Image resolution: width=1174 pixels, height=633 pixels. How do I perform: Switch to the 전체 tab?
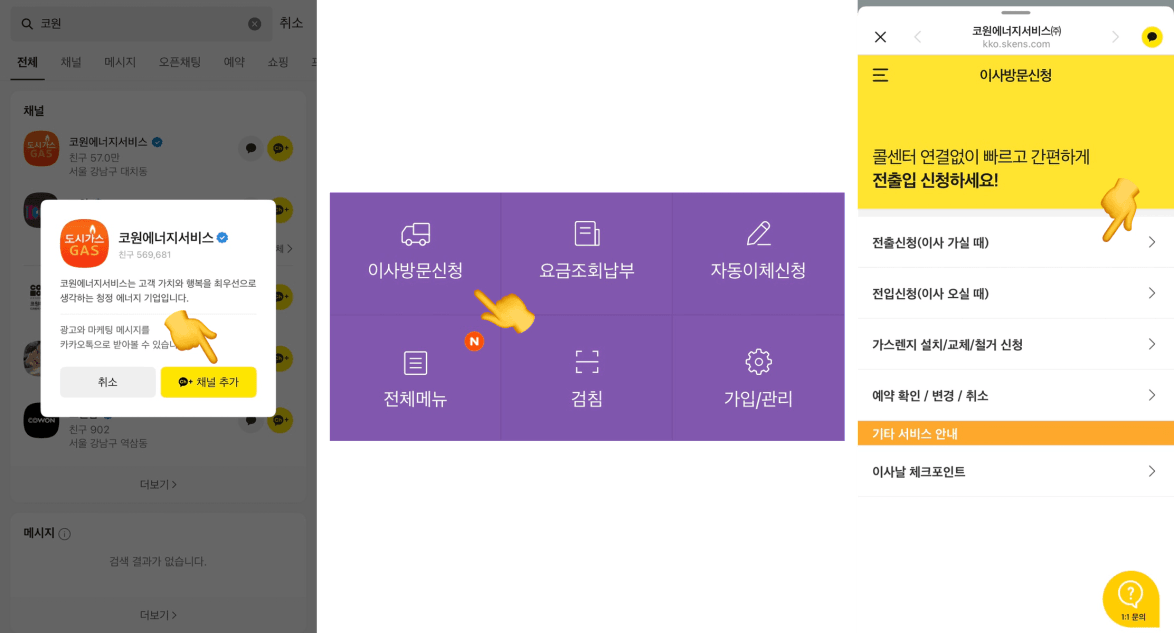pyautogui.click(x=28, y=62)
